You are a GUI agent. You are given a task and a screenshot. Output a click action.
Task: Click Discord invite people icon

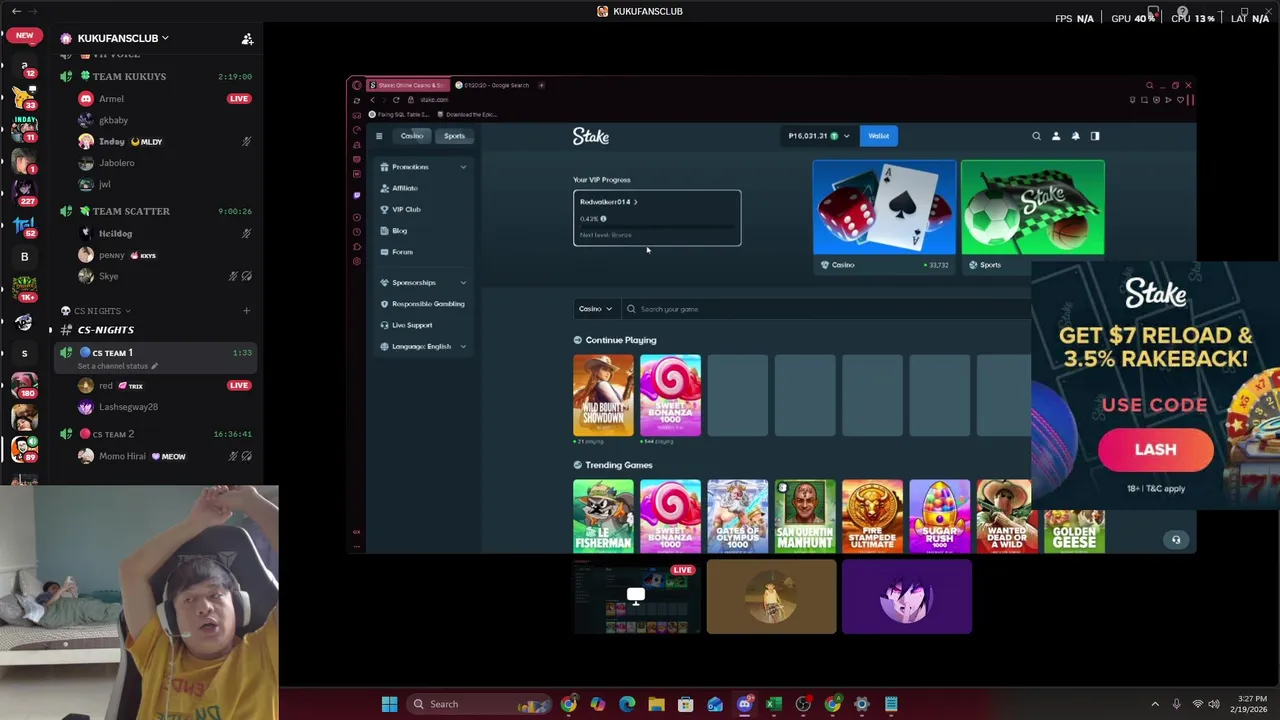[247, 39]
